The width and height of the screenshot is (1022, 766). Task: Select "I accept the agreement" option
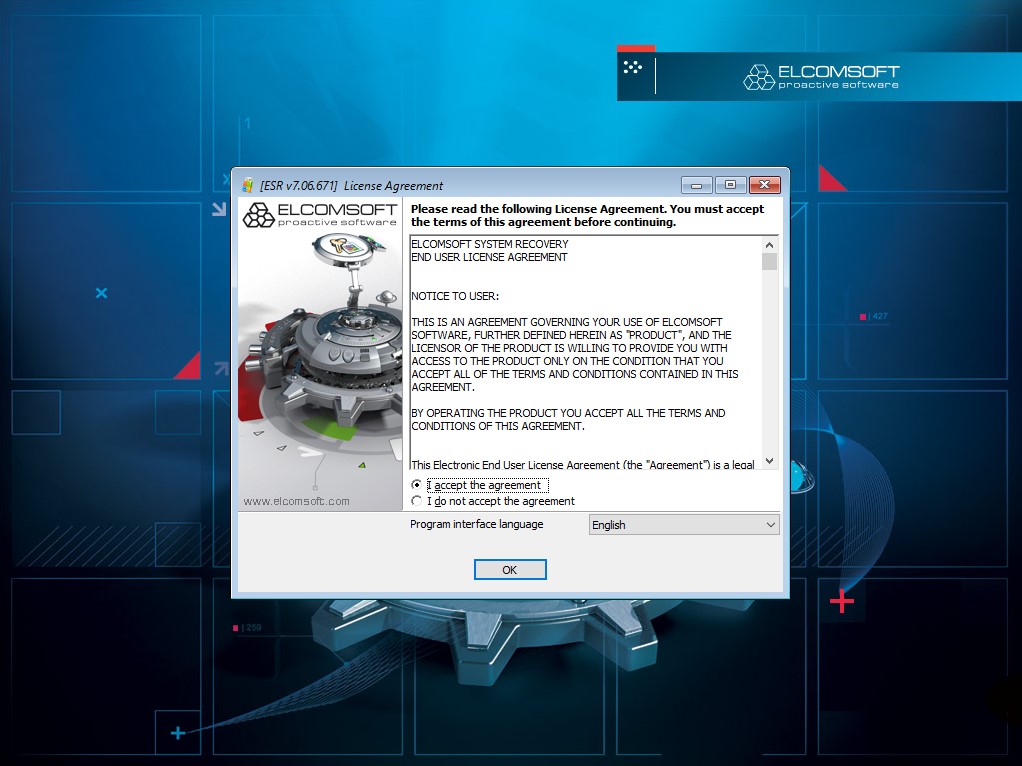[417, 485]
